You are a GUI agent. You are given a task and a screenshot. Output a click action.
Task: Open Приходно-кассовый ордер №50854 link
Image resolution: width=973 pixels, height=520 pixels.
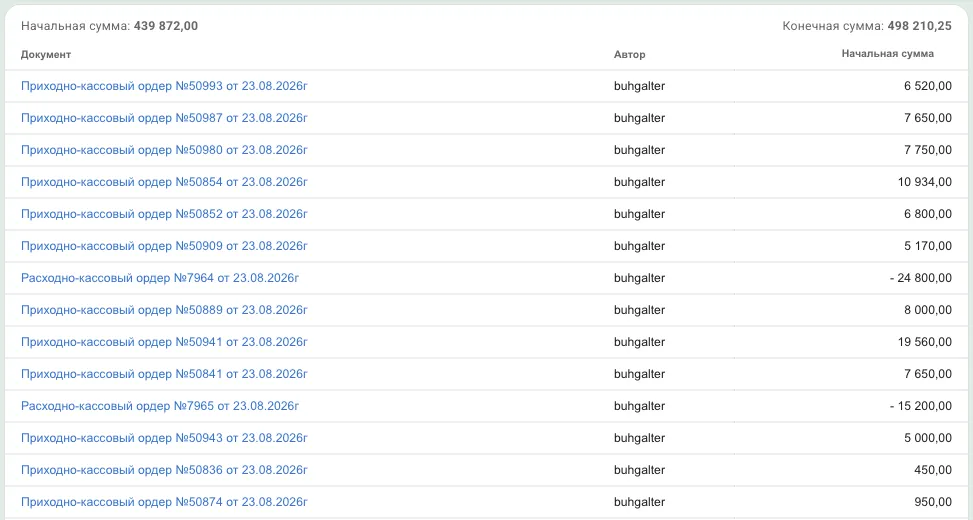[164, 182]
